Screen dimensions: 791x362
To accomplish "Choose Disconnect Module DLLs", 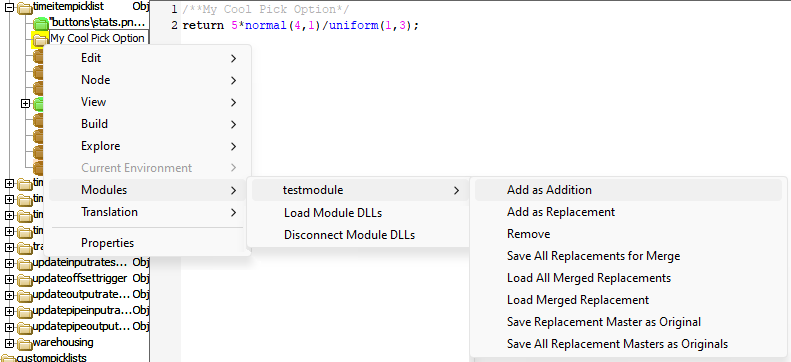I will (360, 235).
